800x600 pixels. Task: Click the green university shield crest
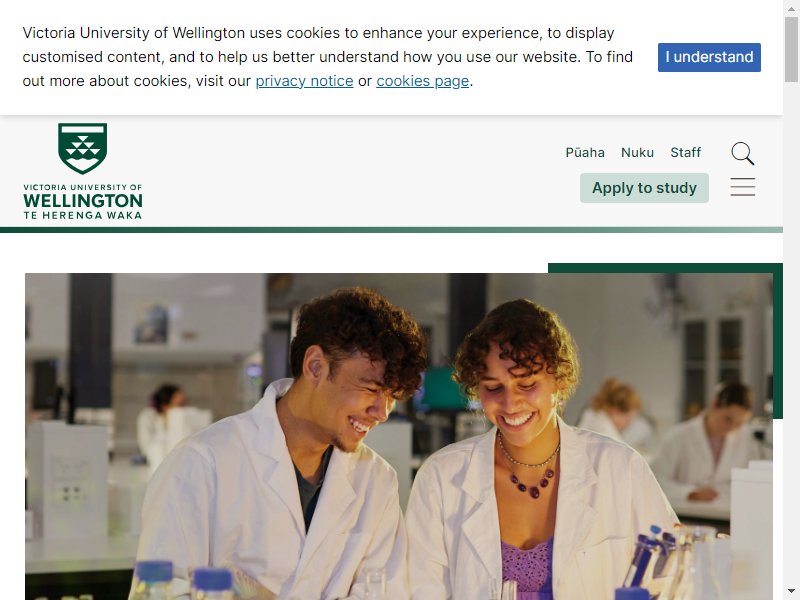[83, 148]
